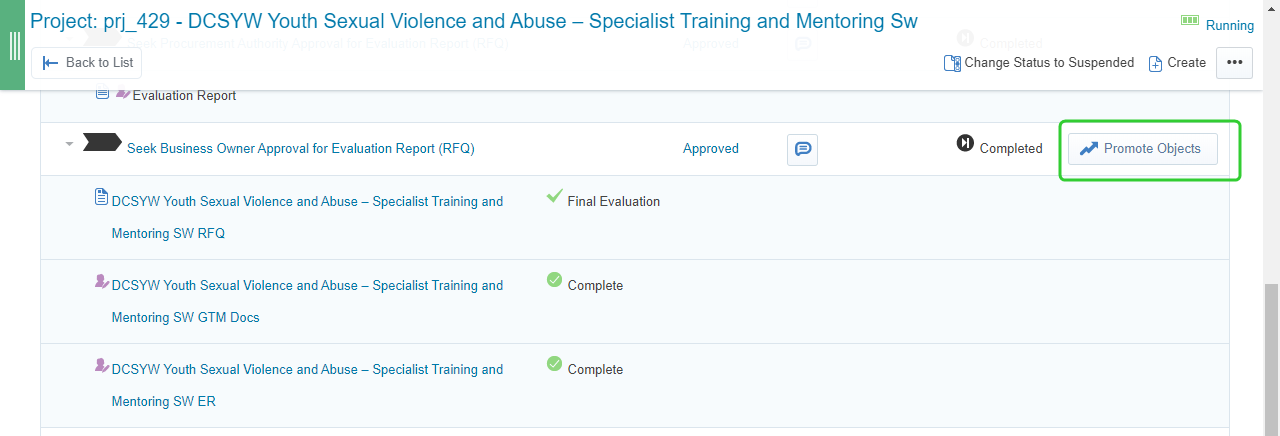Open Seek Business Owner Approval for Evaluation Report link

coord(300,148)
